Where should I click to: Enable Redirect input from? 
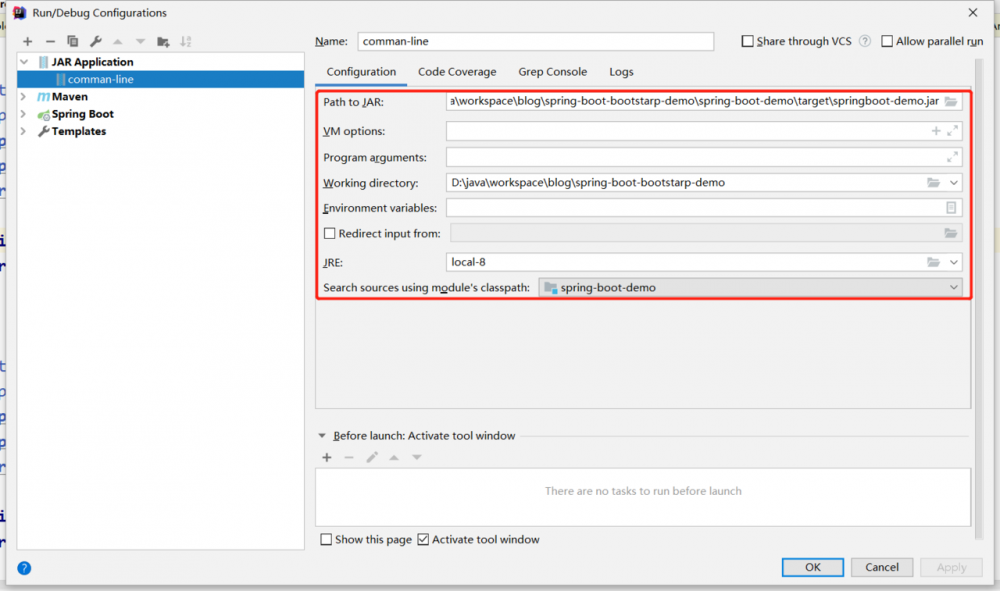pos(330,232)
